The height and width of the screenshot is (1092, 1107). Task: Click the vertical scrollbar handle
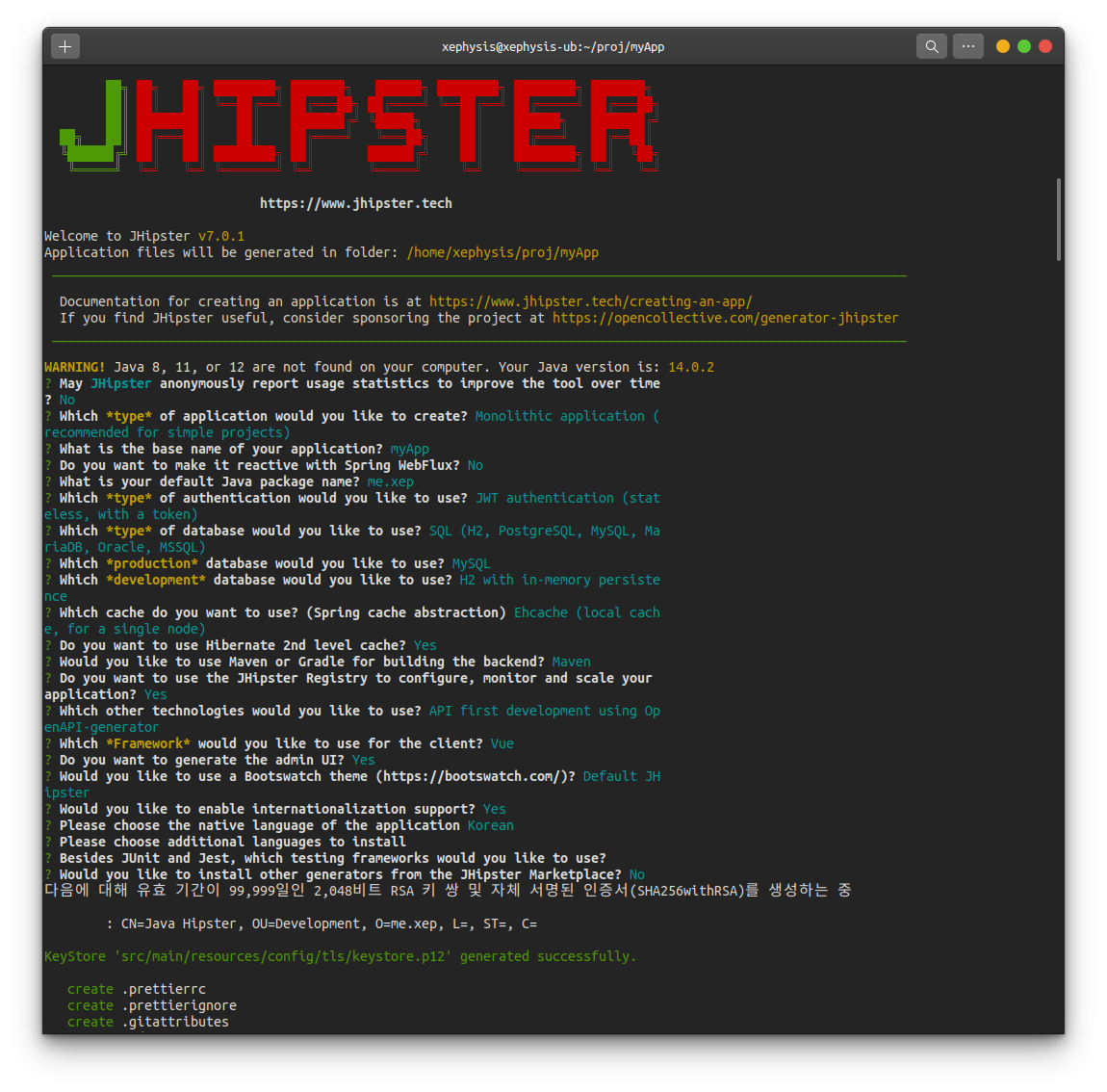(x=1058, y=220)
